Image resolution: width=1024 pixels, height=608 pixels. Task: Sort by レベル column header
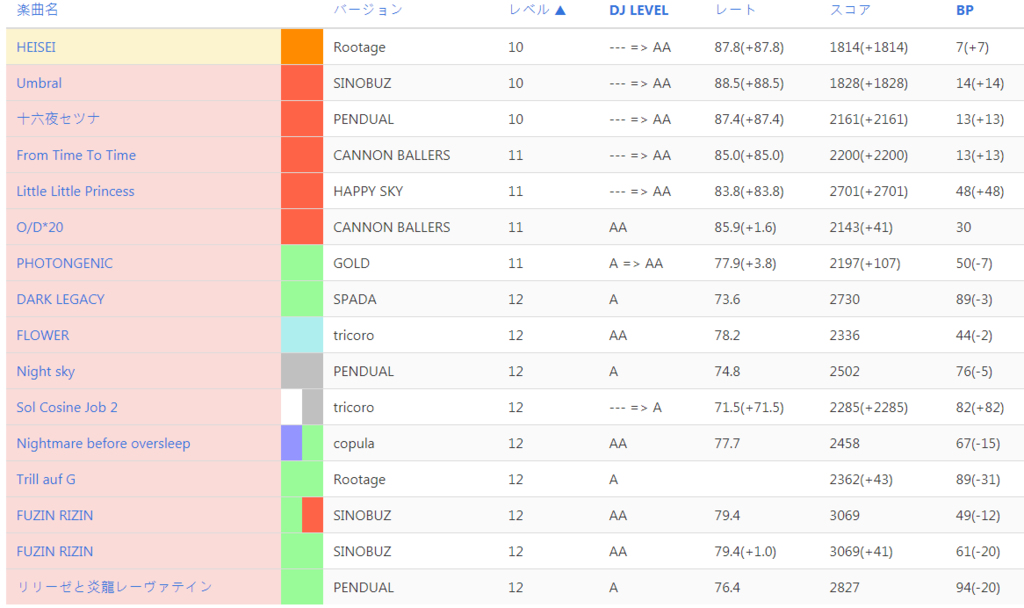click(x=529, y=10)
